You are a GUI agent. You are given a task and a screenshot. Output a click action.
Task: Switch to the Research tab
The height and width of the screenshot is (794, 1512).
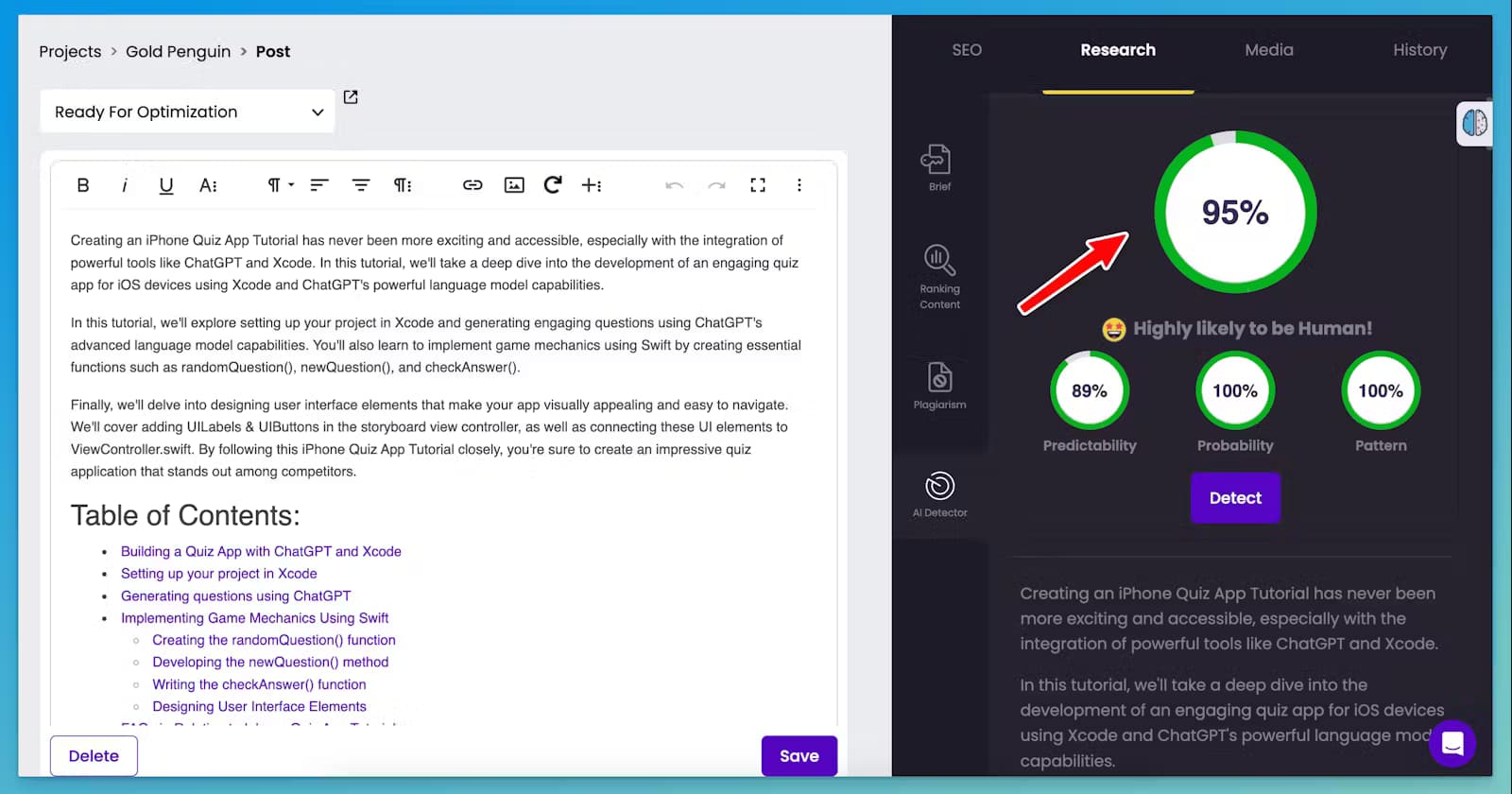(1118, 50)
